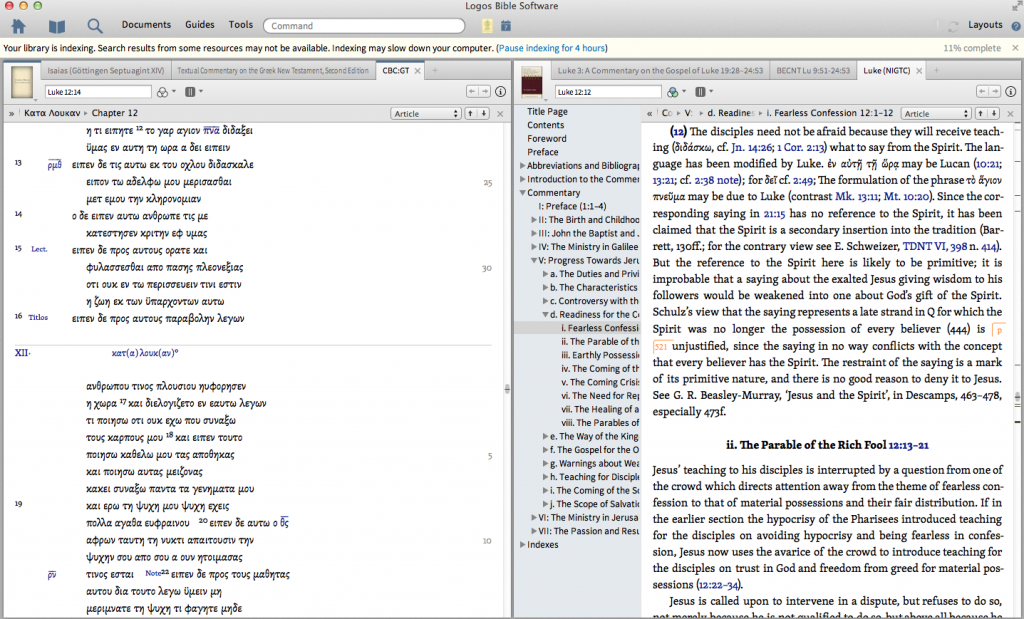Image resolution: width=1024 pixels, height=619 pixels.
Task: Click the Command input box
Action: click(x=364, y=26)
